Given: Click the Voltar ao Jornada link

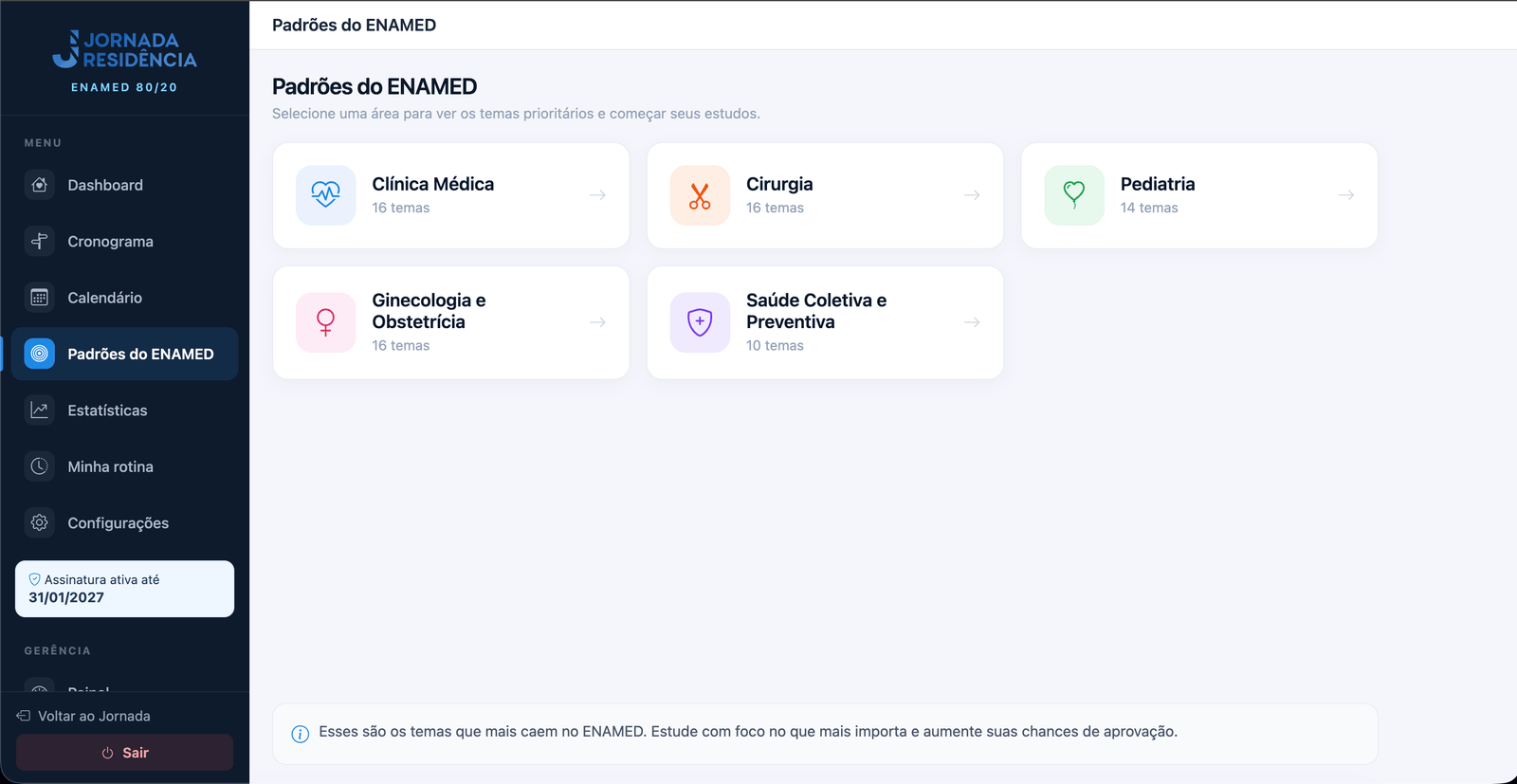Looking at the screenshot, I should [83, 716].
